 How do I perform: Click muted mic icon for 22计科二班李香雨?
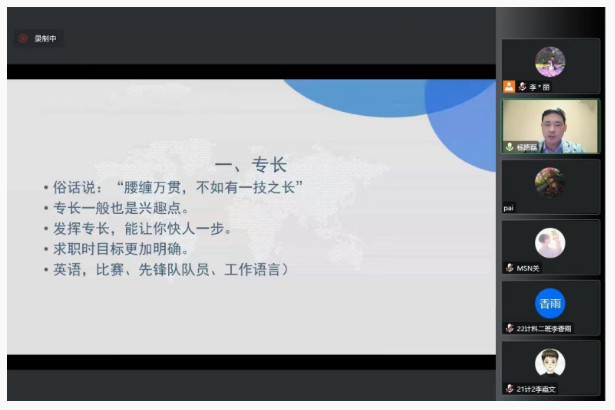509,328
